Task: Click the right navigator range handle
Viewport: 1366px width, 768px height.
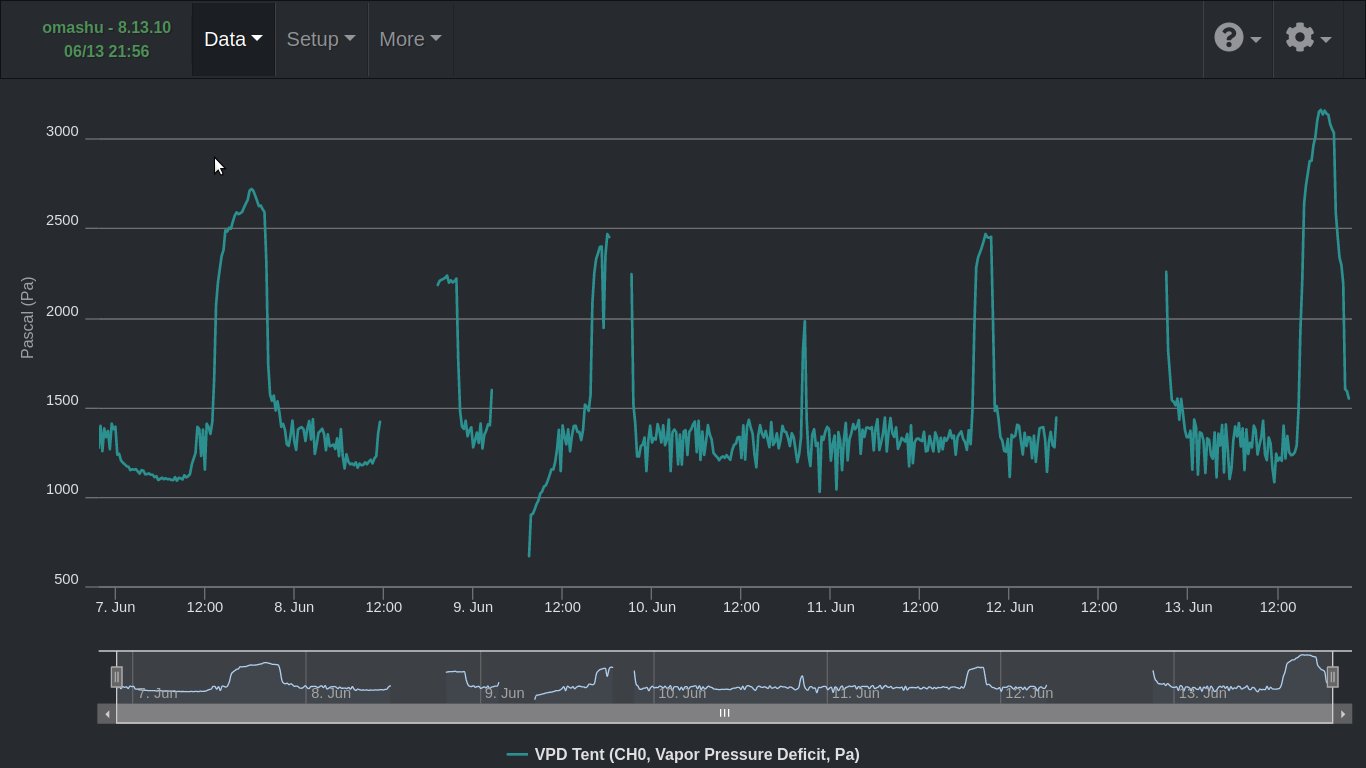Action: (x=1332, y=677)
